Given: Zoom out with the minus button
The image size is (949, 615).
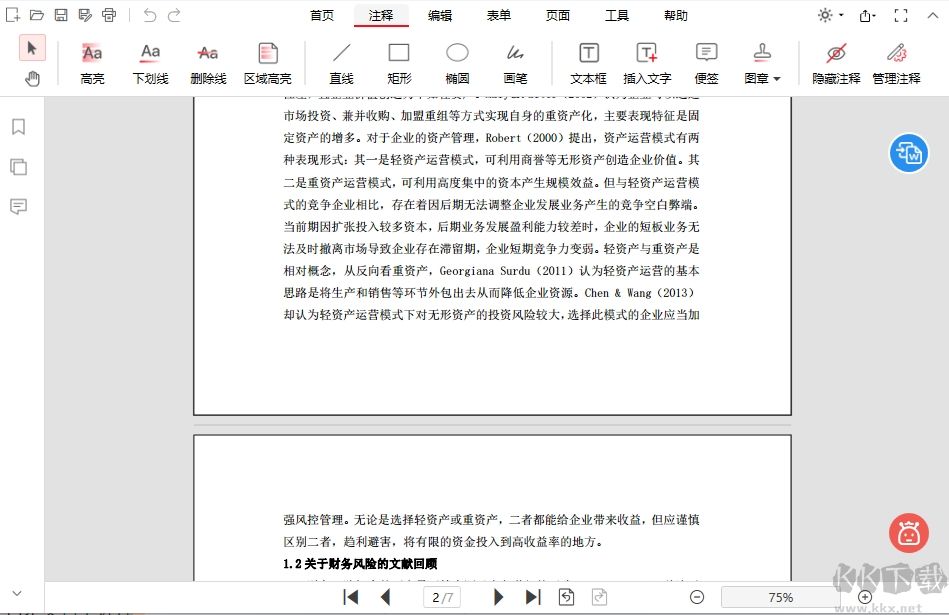Looking at the screenshot, I should coord(697,597).
